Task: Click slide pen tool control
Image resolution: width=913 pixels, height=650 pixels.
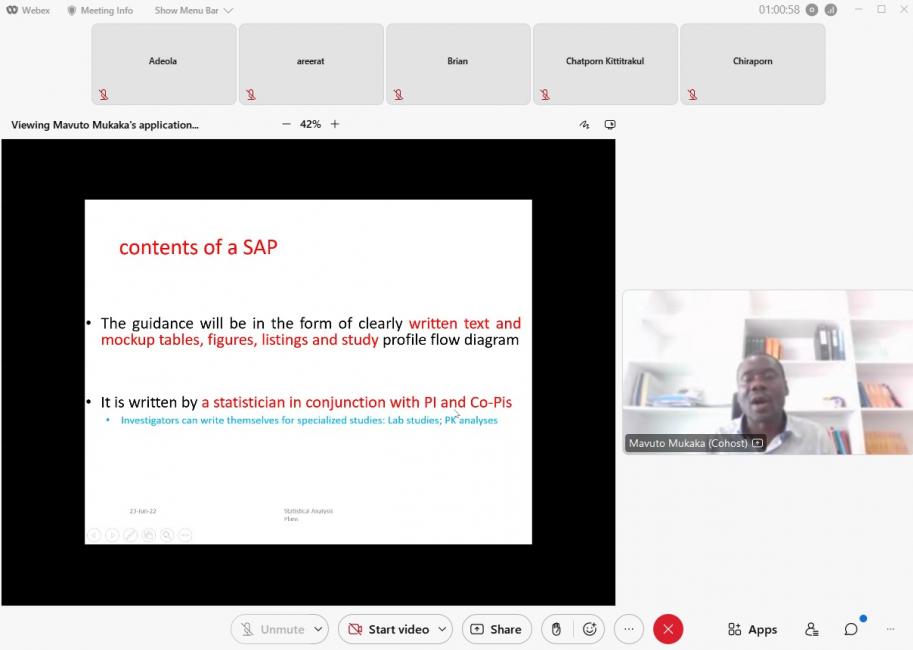Action: point(130,535)
